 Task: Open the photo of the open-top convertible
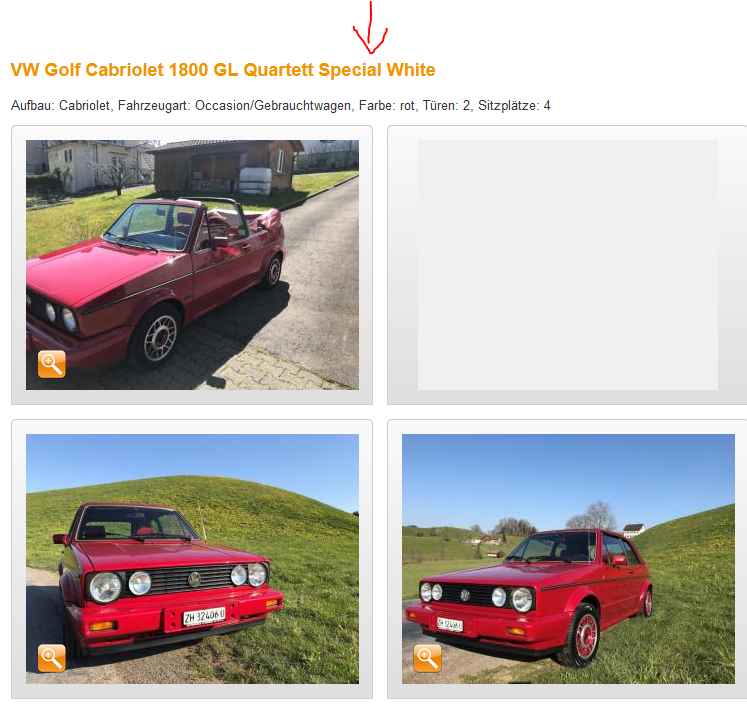(192, 265)
